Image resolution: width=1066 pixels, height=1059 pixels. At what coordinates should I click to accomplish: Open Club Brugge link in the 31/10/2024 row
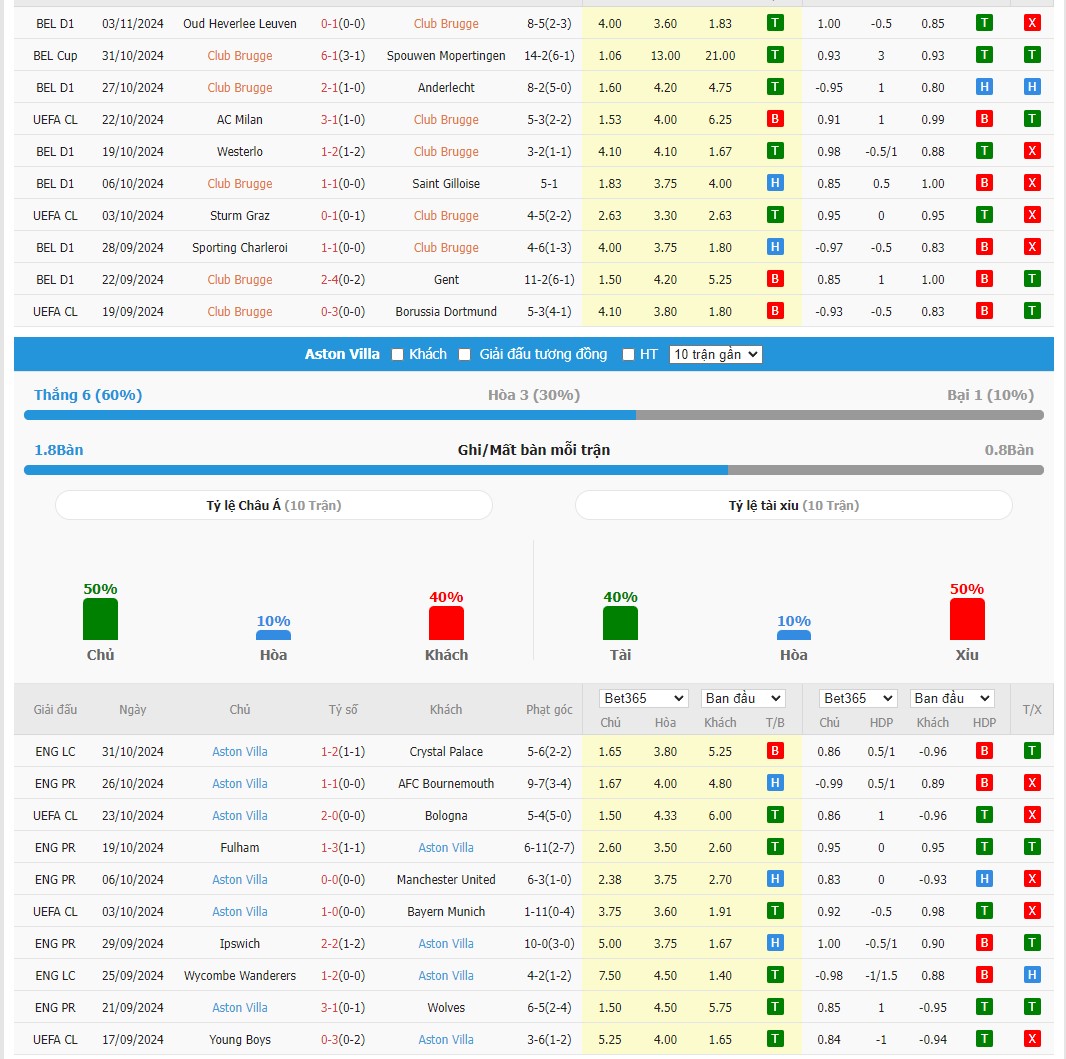(239, 56)
